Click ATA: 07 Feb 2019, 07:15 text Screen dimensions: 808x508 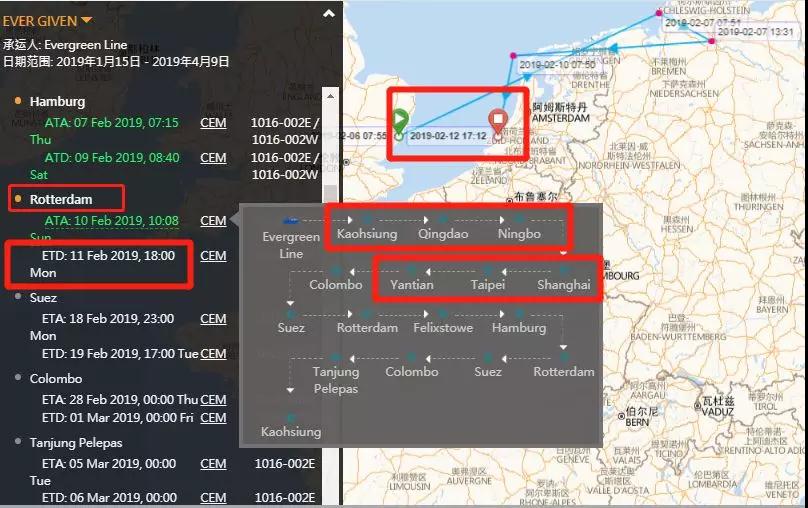click(111, 123)
